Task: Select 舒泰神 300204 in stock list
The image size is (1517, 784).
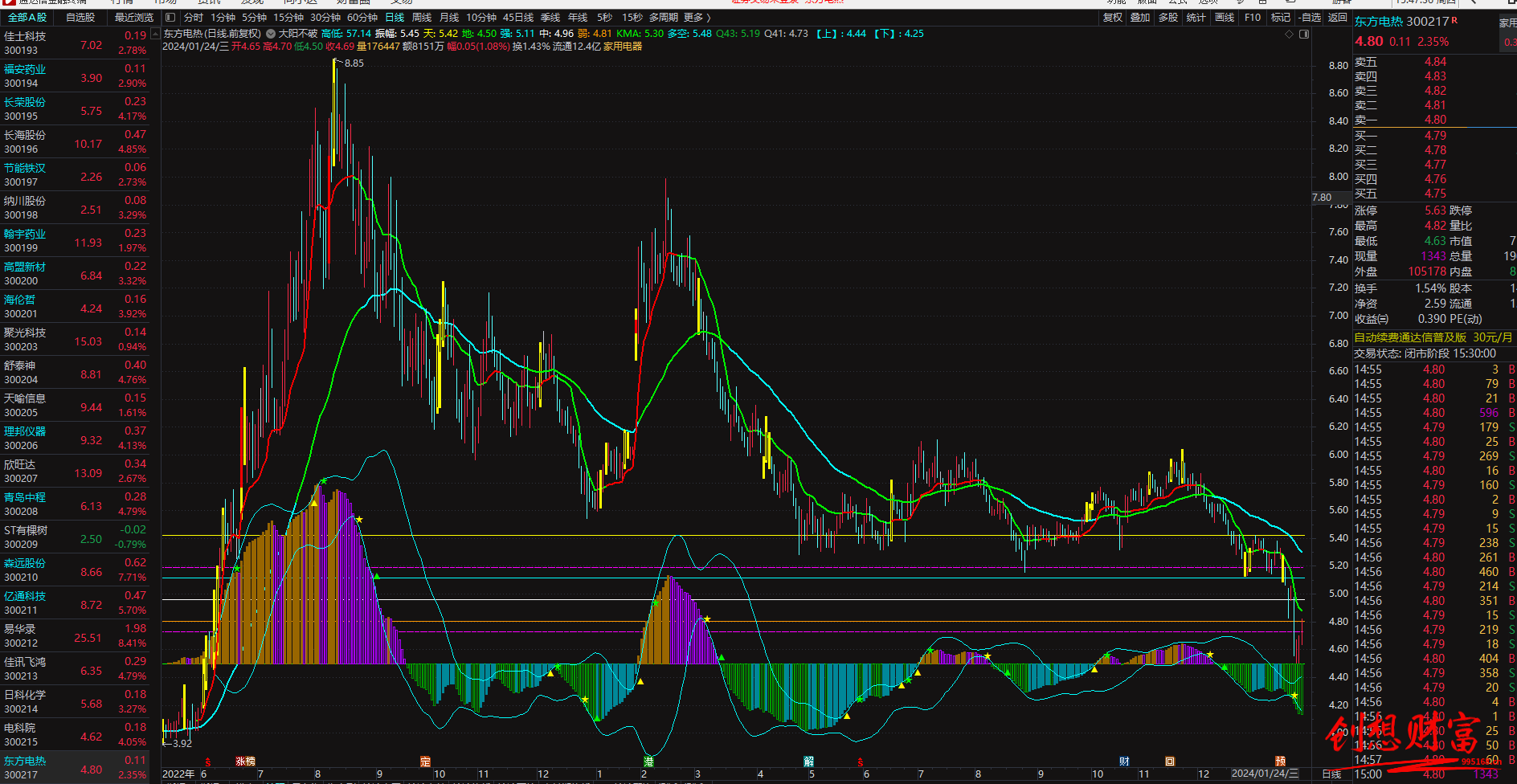Action: pos(76,373)
